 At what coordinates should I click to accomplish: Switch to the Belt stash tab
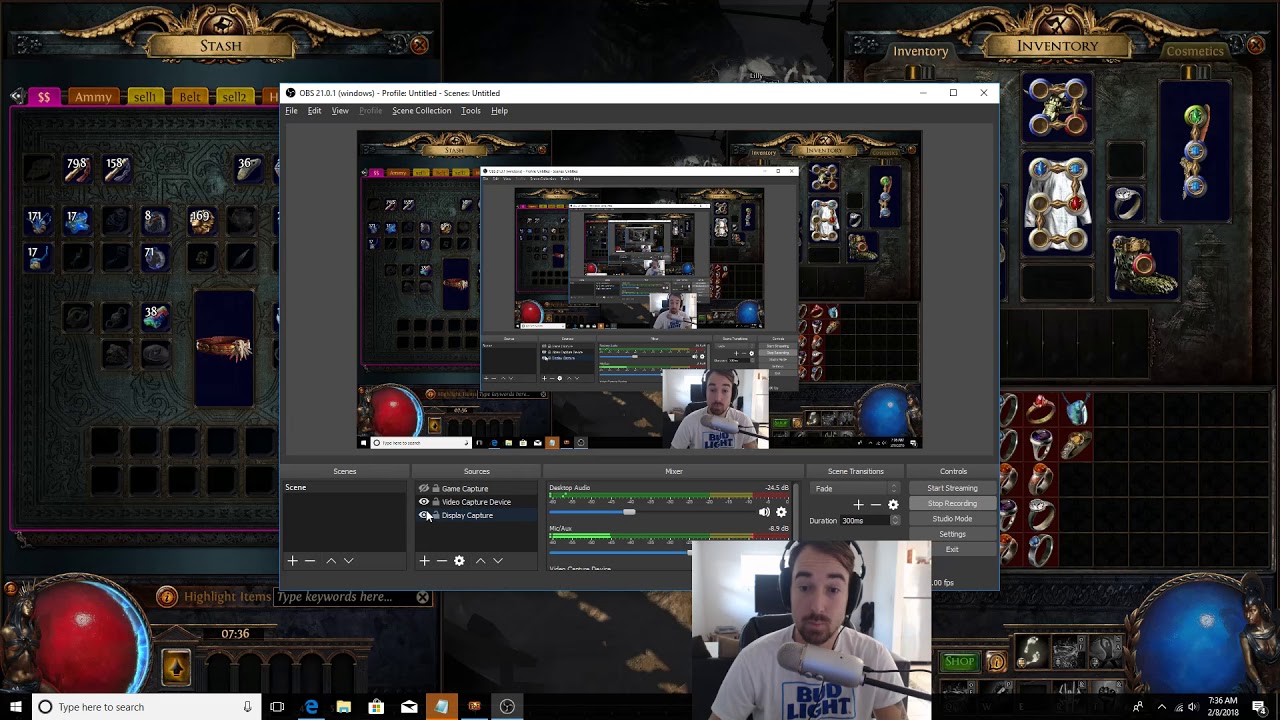[x=190, y=97]
